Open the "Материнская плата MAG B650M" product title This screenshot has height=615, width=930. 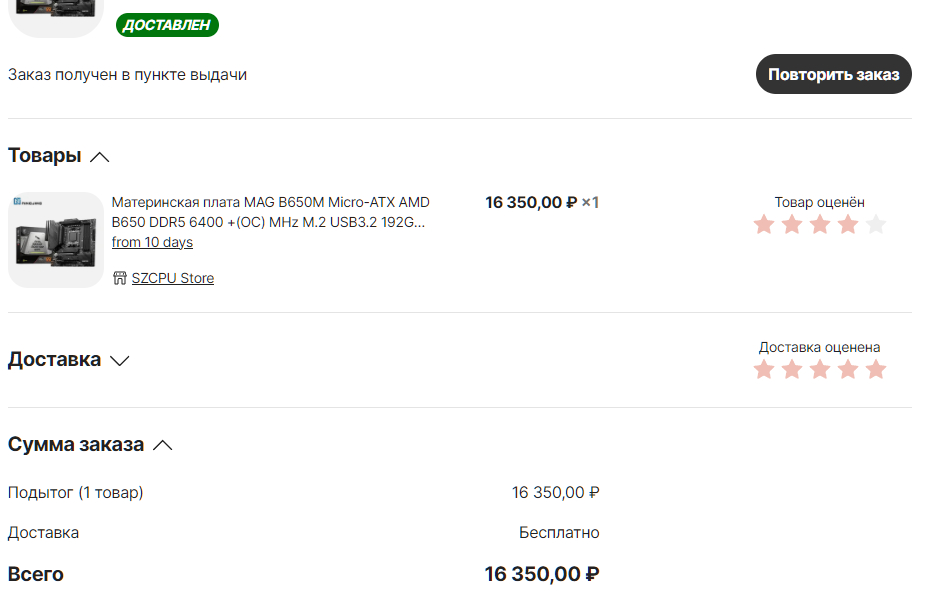point(270,212)
